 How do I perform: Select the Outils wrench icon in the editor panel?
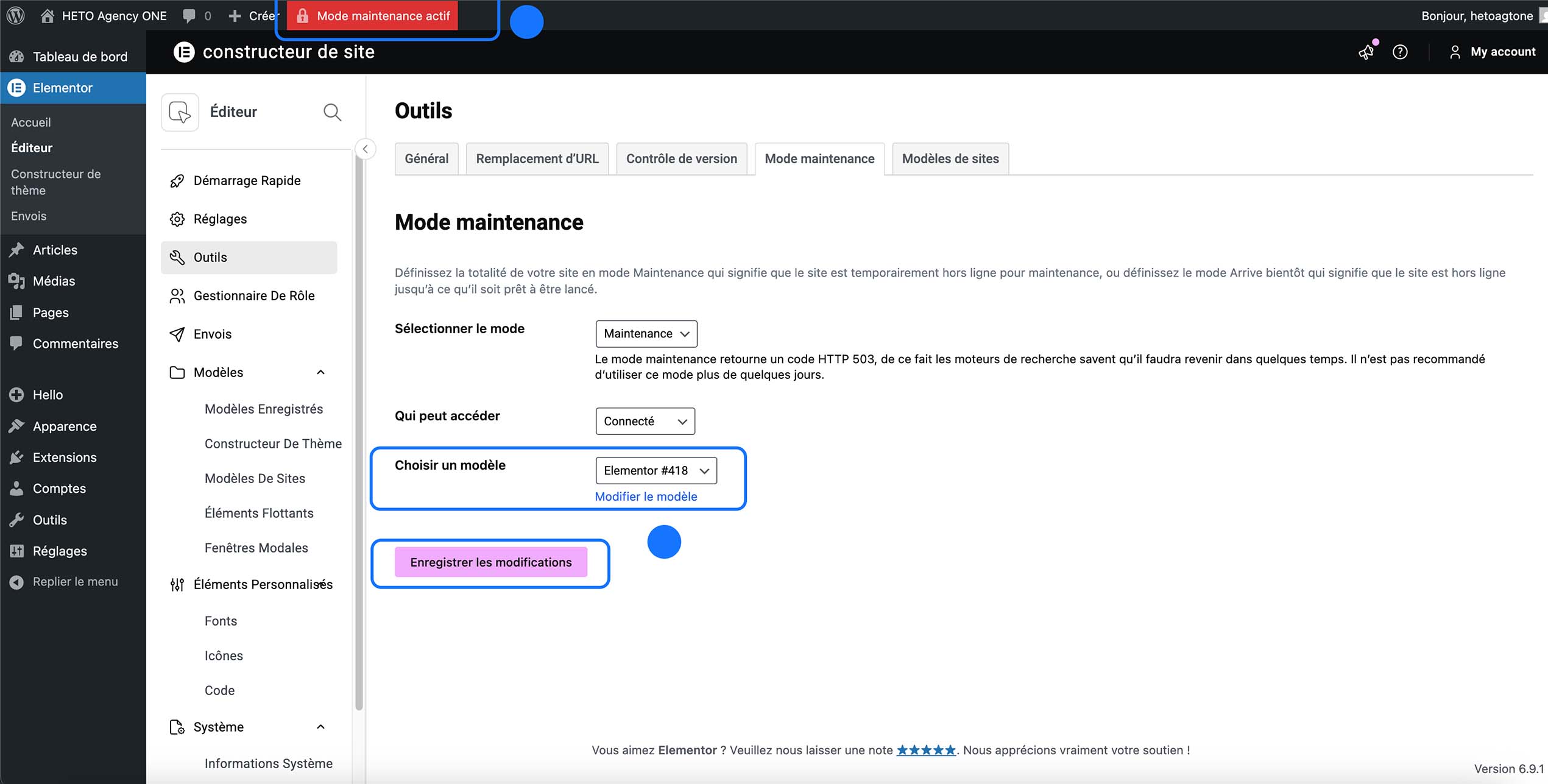coord(177,257)
